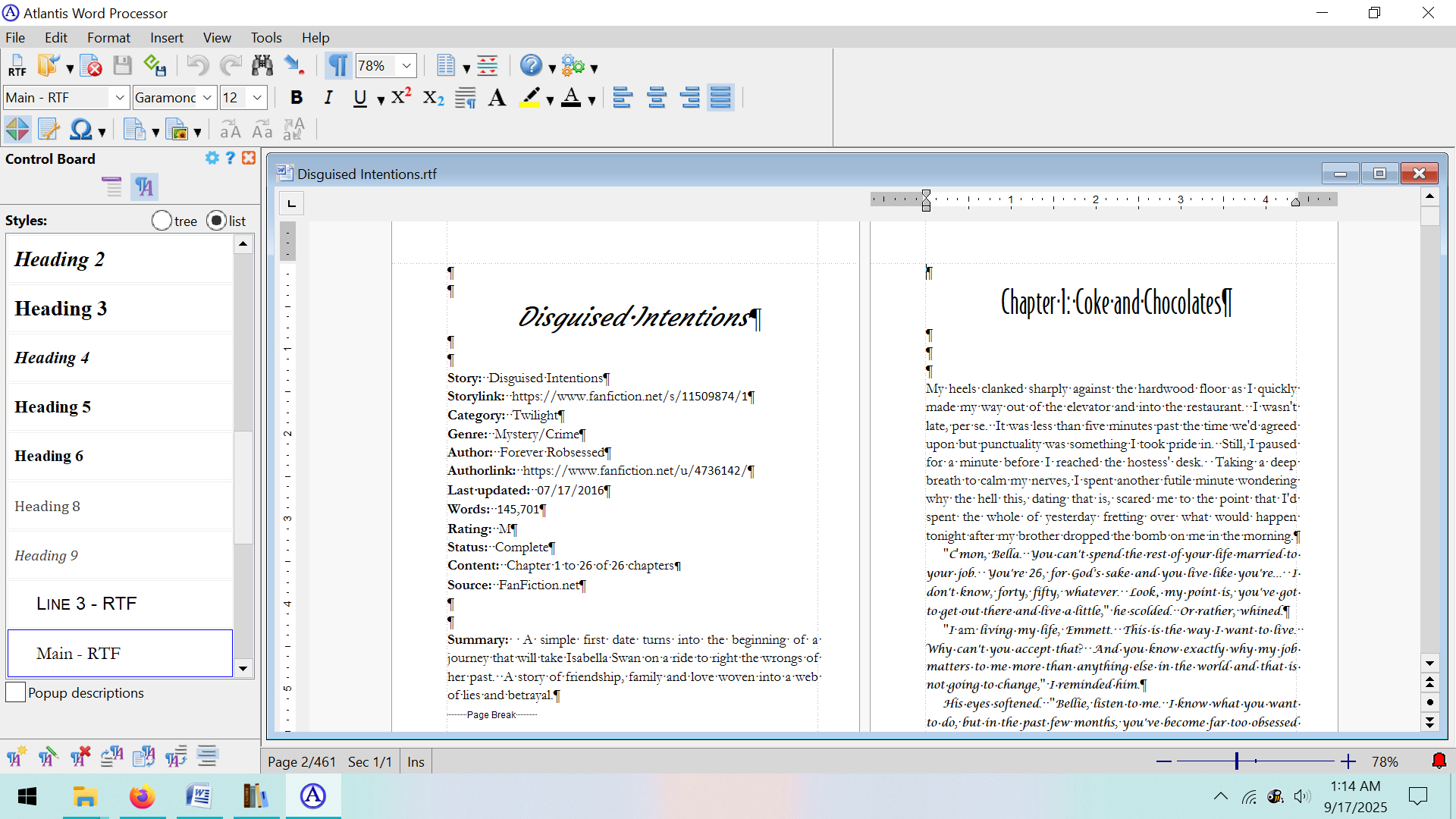Click the insert picture icon

[x=177, y=130]
